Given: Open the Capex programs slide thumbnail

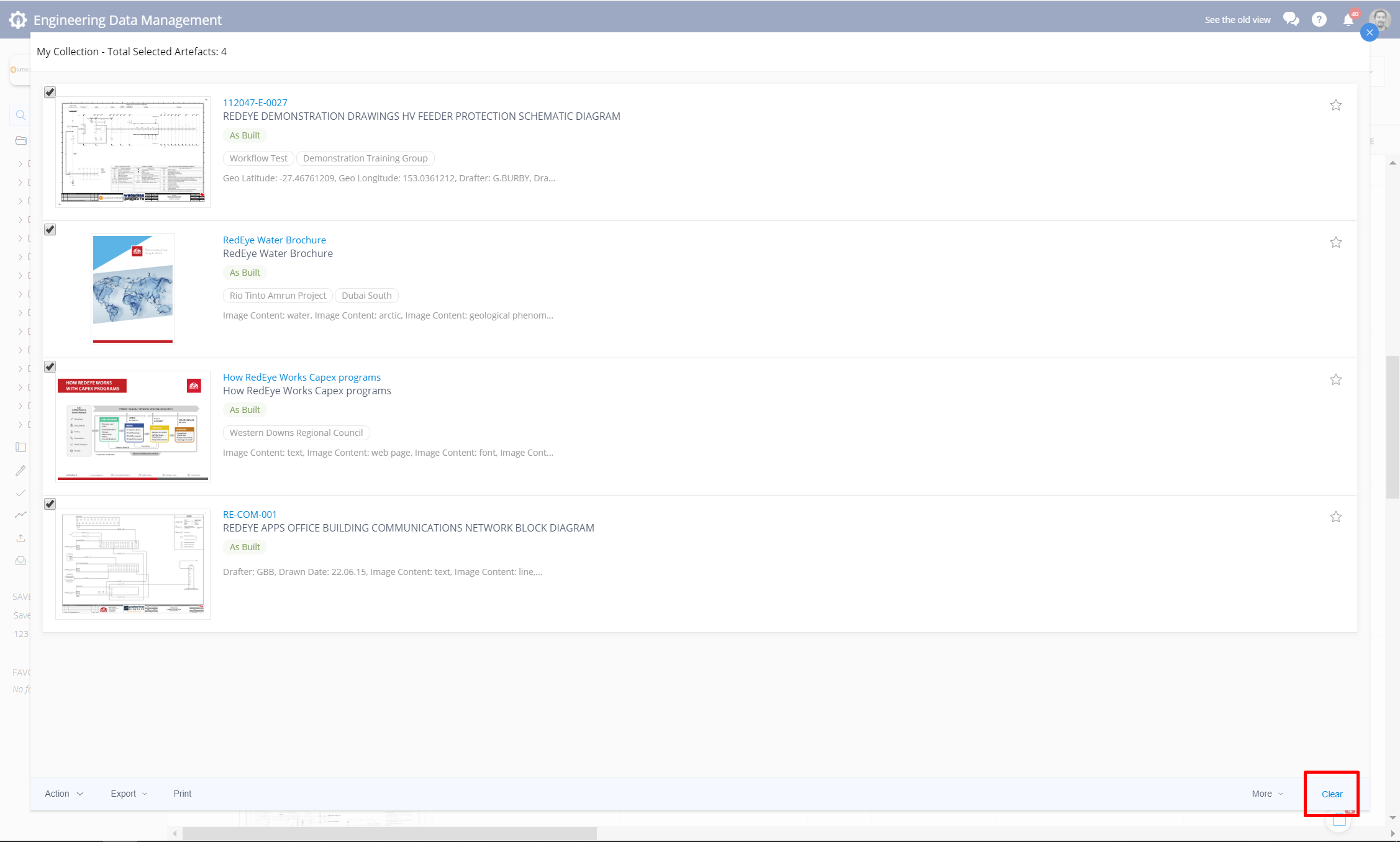Looking at the screenshot, I should [x=133, y=427].
